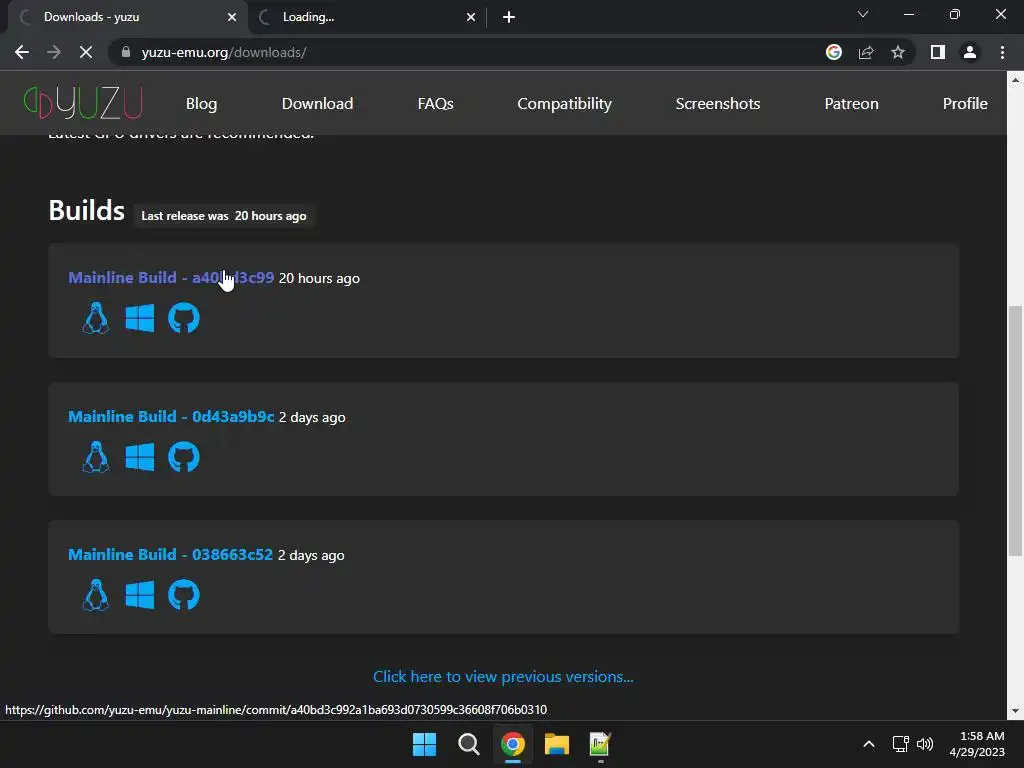Click the '2 days ago' text beside 038663c52
Screen dimensions: 1024x768
pyautogui.click(x=312, y=555)
